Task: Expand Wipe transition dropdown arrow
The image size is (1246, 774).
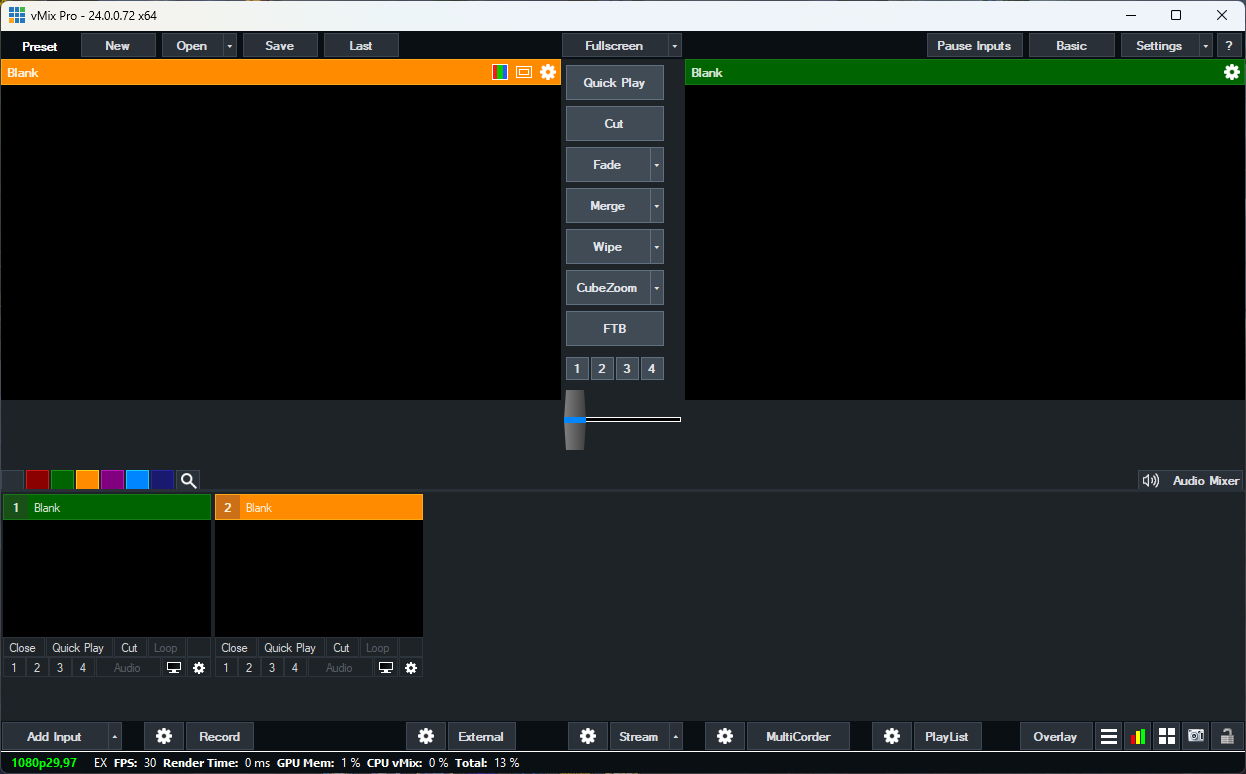Action: click(657, 247)
